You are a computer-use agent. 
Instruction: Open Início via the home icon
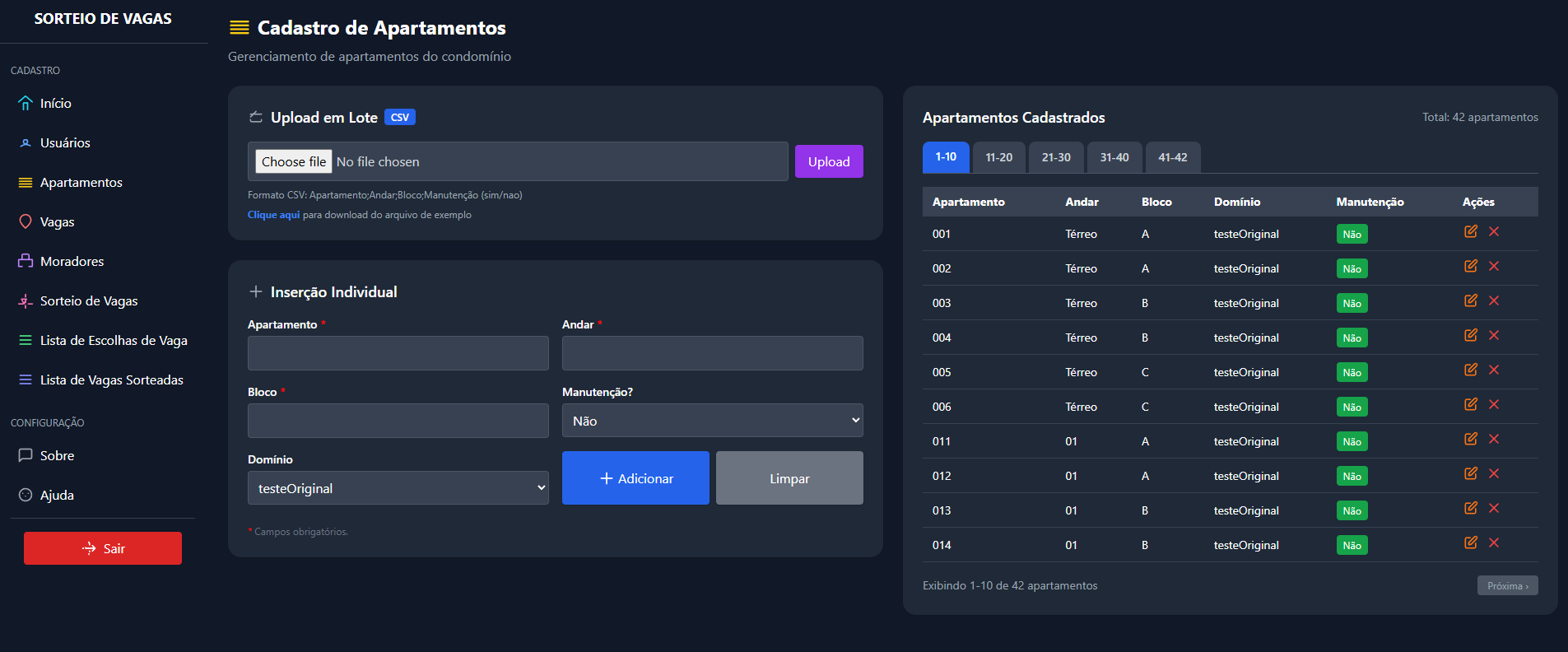click(26, 103)
